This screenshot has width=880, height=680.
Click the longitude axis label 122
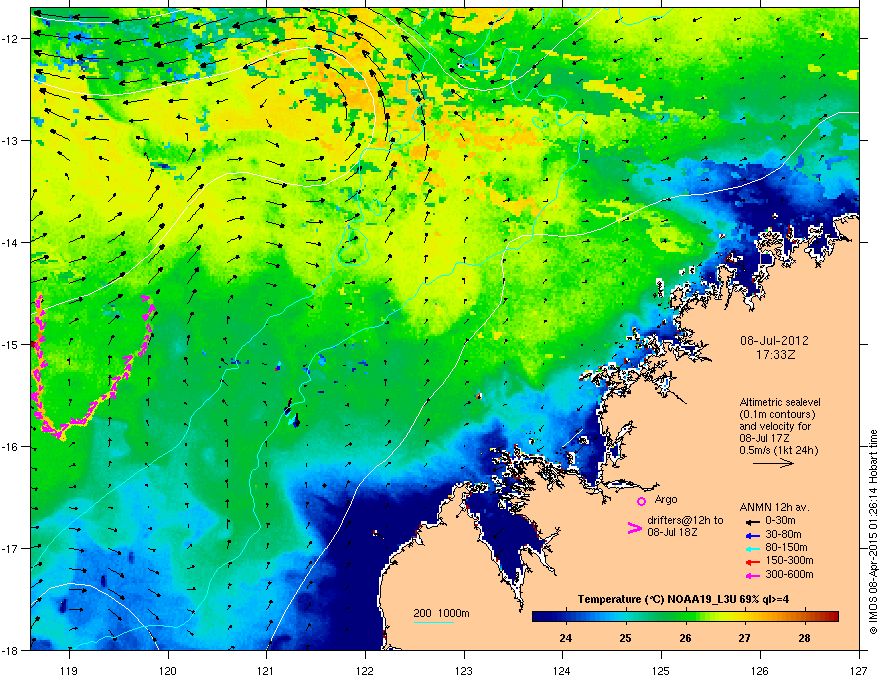(365, 670)
